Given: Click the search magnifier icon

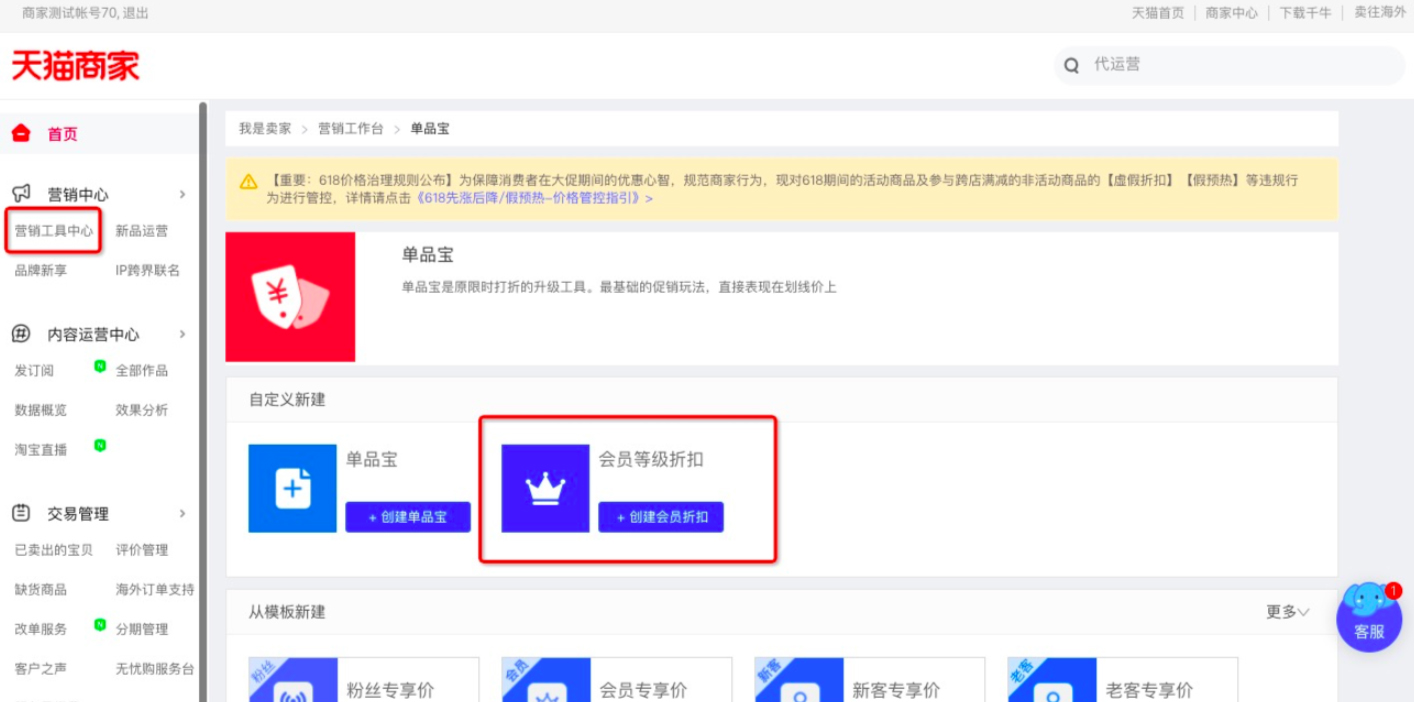Looking at the screenshot, I should [x=1071, y=65].
